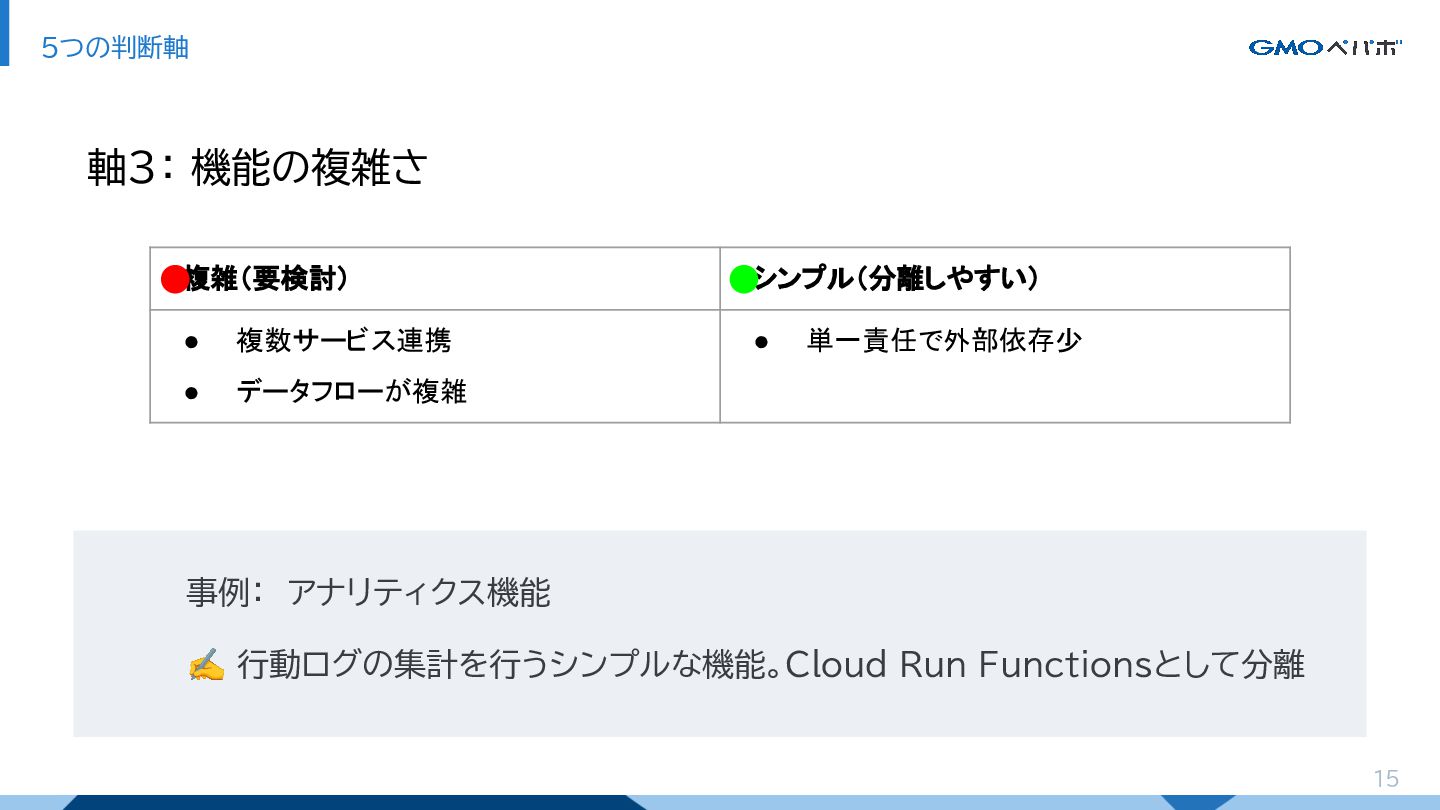
Task: Click the データフローが複雑 bullet item
Action: (x=352, y=391)
